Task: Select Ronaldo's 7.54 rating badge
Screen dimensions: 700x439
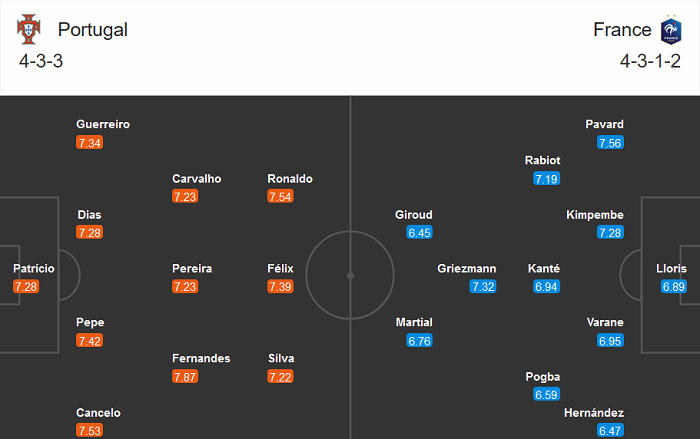Action: 281,197
